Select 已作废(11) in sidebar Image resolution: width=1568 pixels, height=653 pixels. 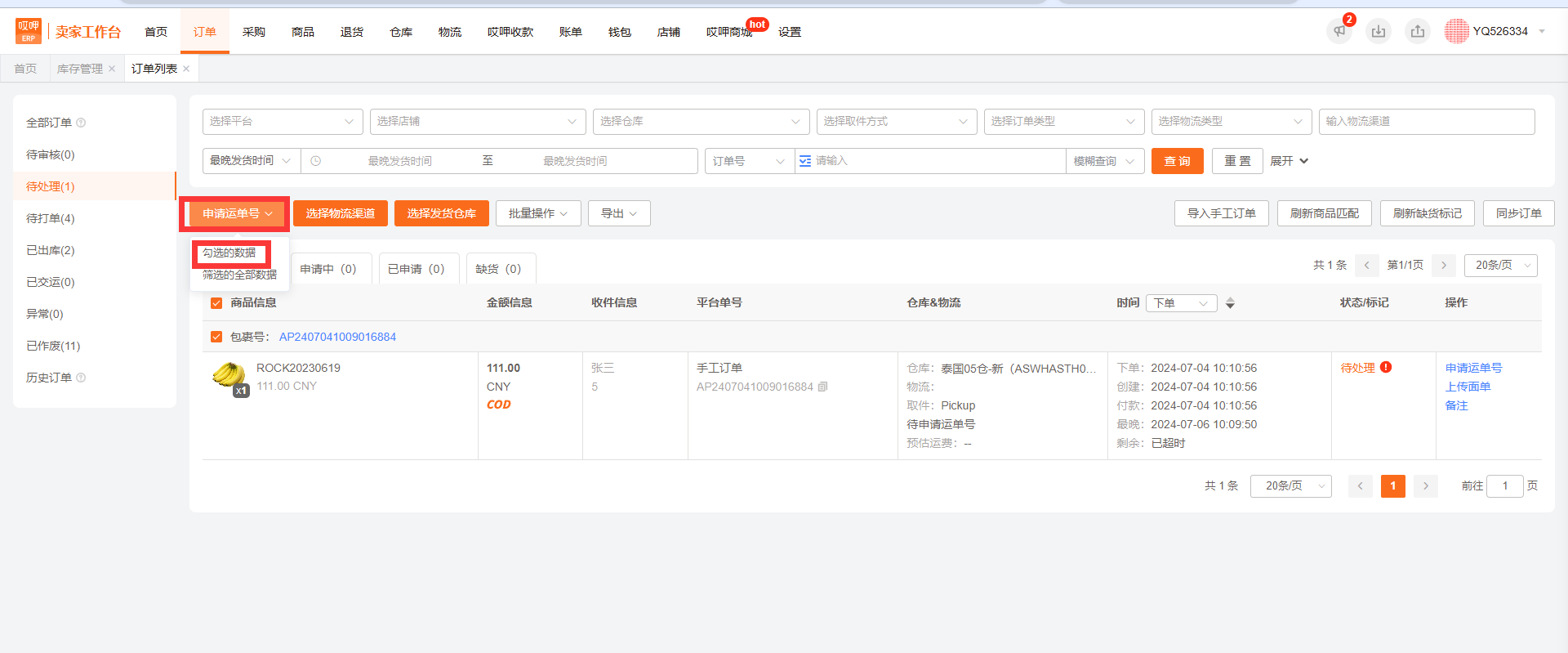tap(53, 346)
